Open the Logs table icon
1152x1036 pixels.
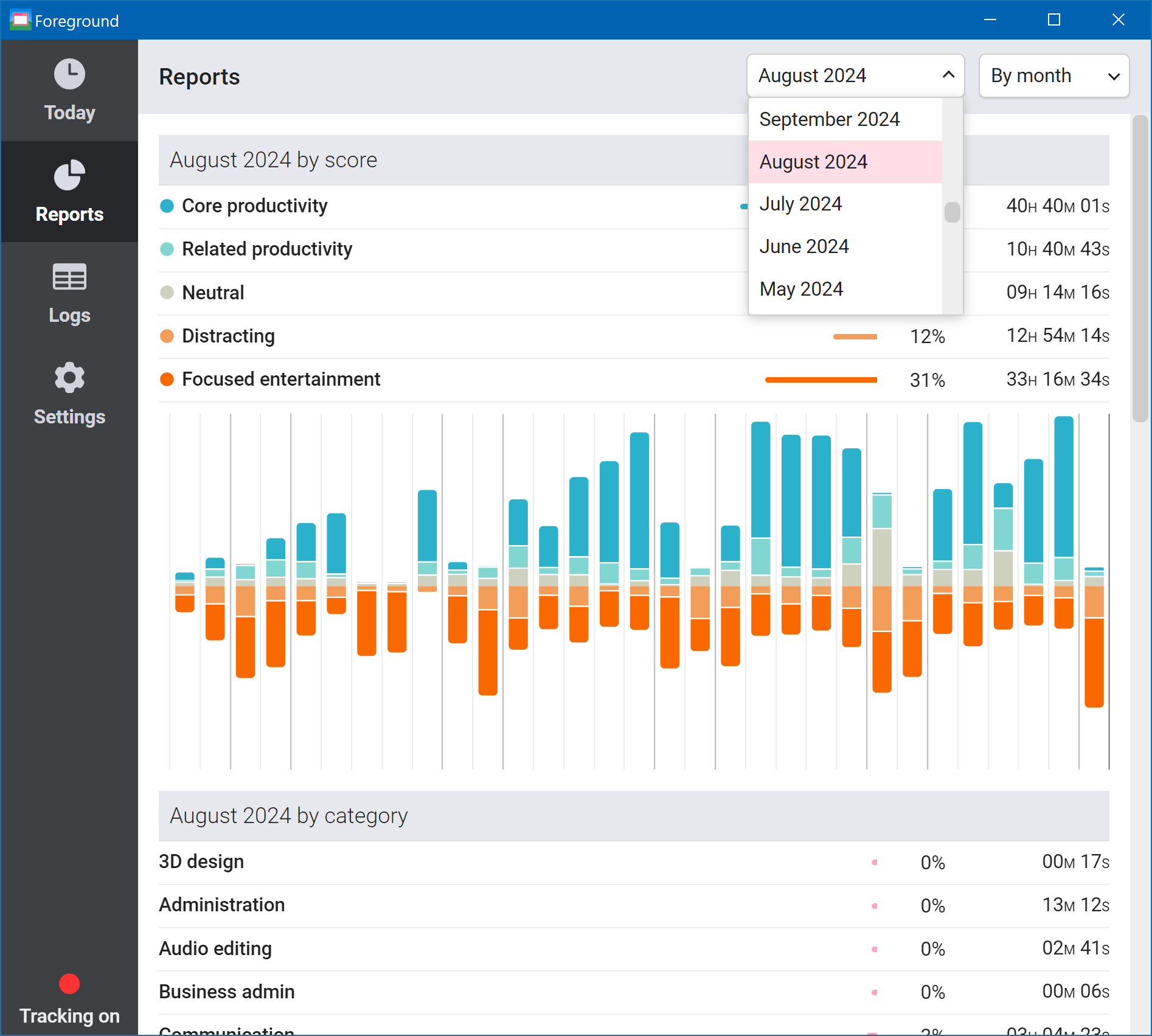click(x=69, y=277)
